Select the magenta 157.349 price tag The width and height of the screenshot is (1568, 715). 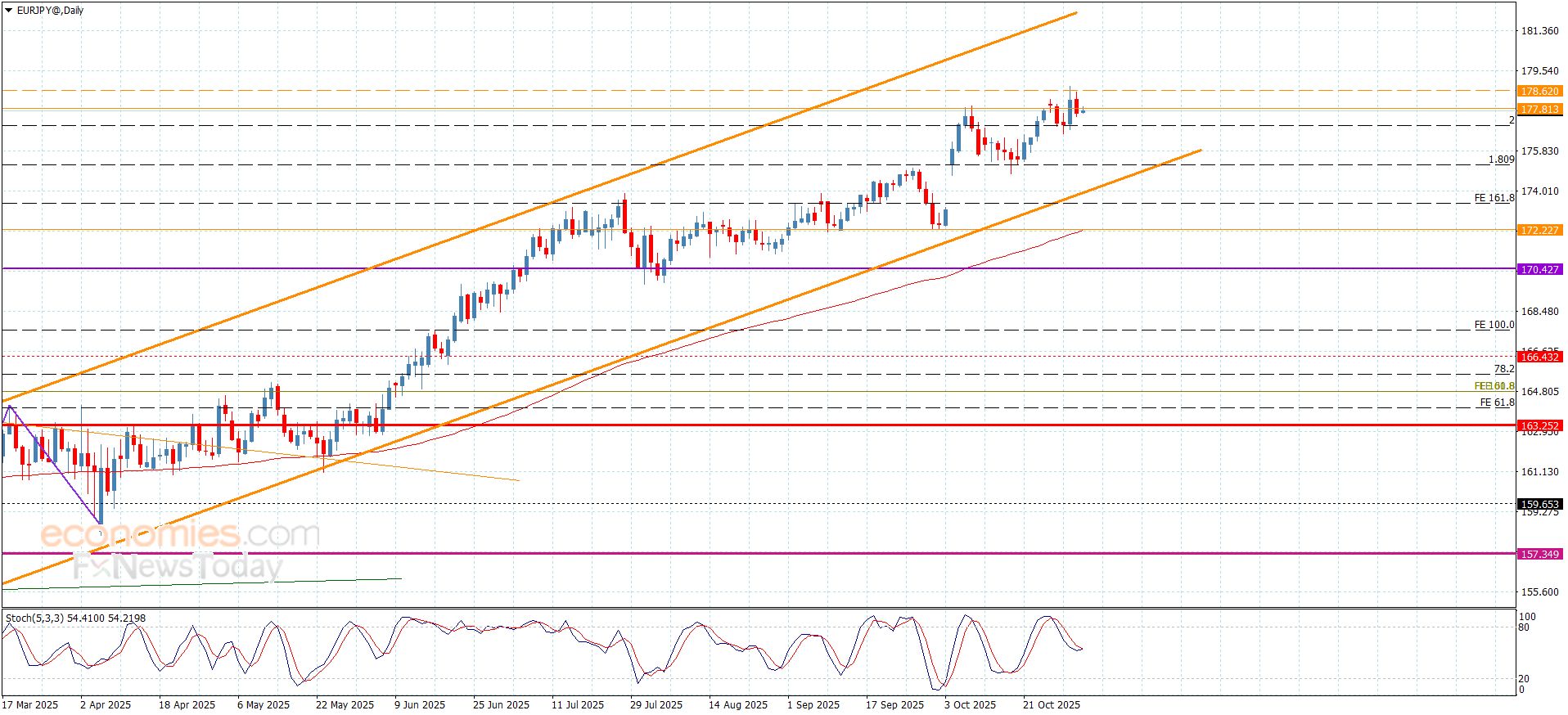[1539, 554]
